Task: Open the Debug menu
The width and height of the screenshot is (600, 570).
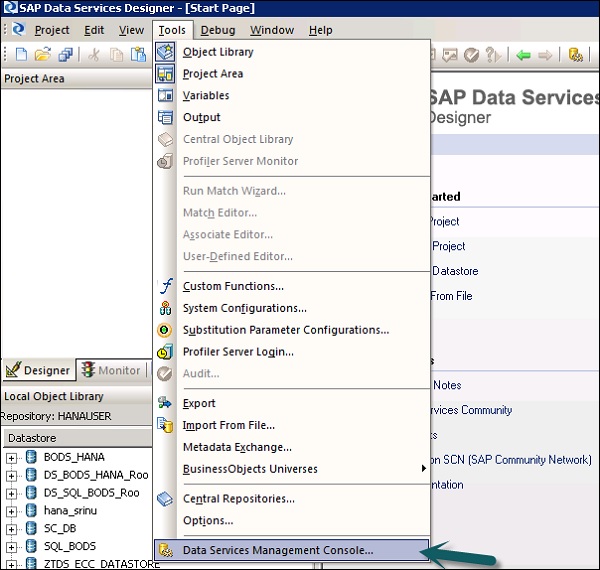Action: click(x=218, y=30)
